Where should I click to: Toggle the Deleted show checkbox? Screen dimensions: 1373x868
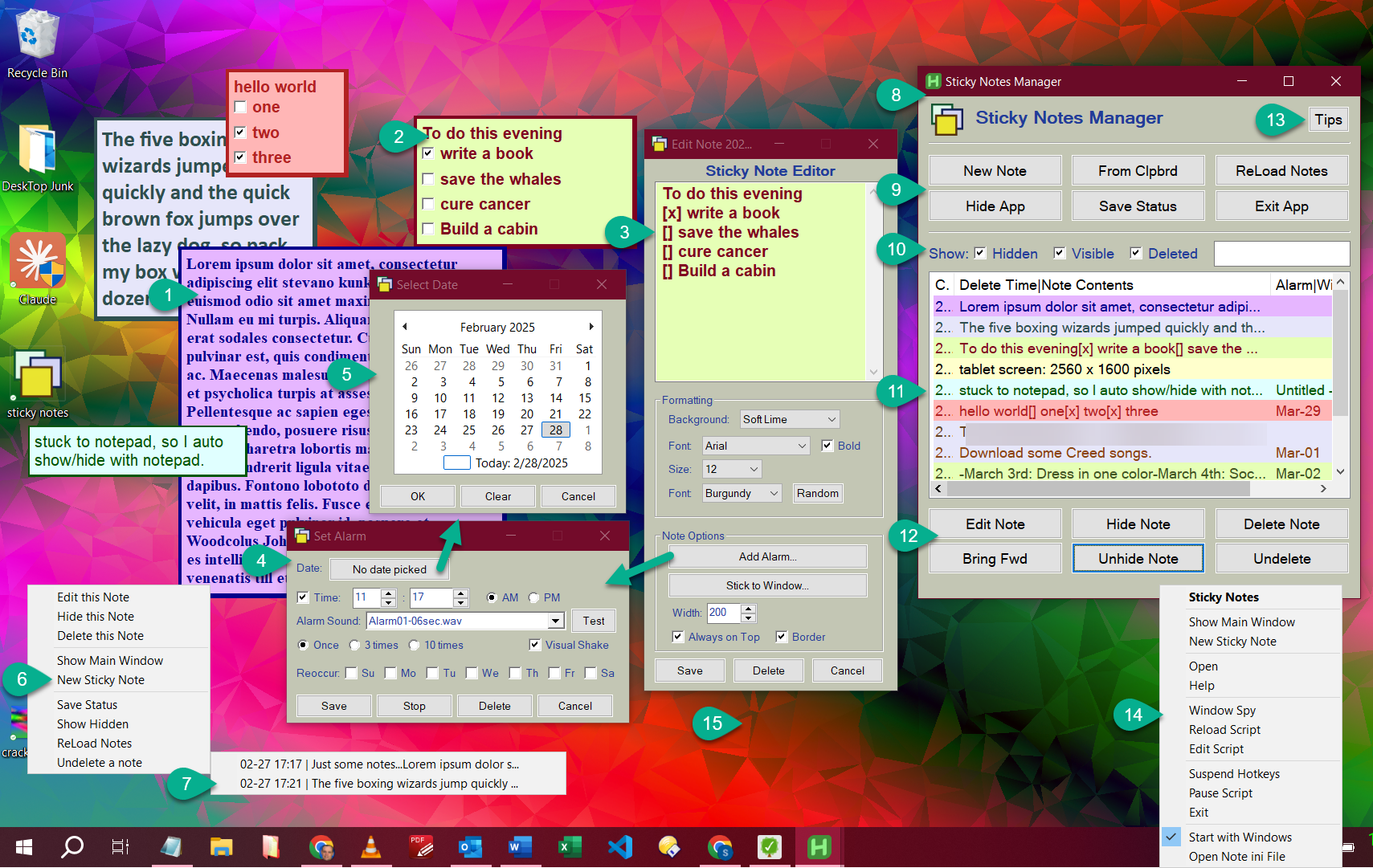[1136, 253]
